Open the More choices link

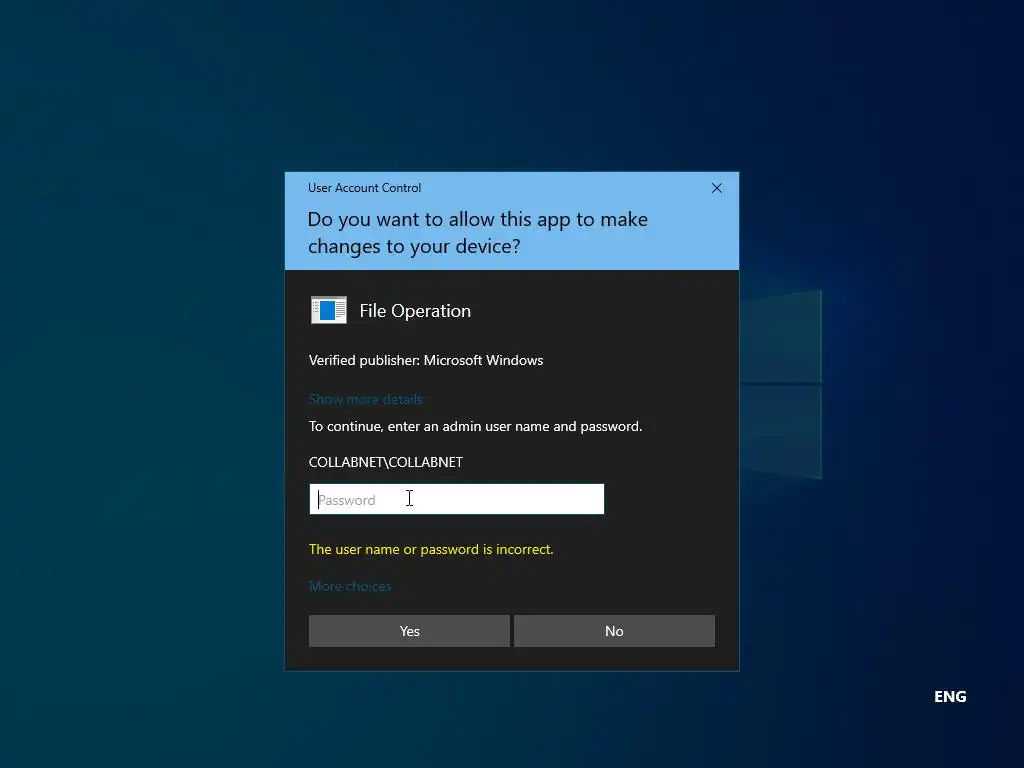click(x=350, y=586)
